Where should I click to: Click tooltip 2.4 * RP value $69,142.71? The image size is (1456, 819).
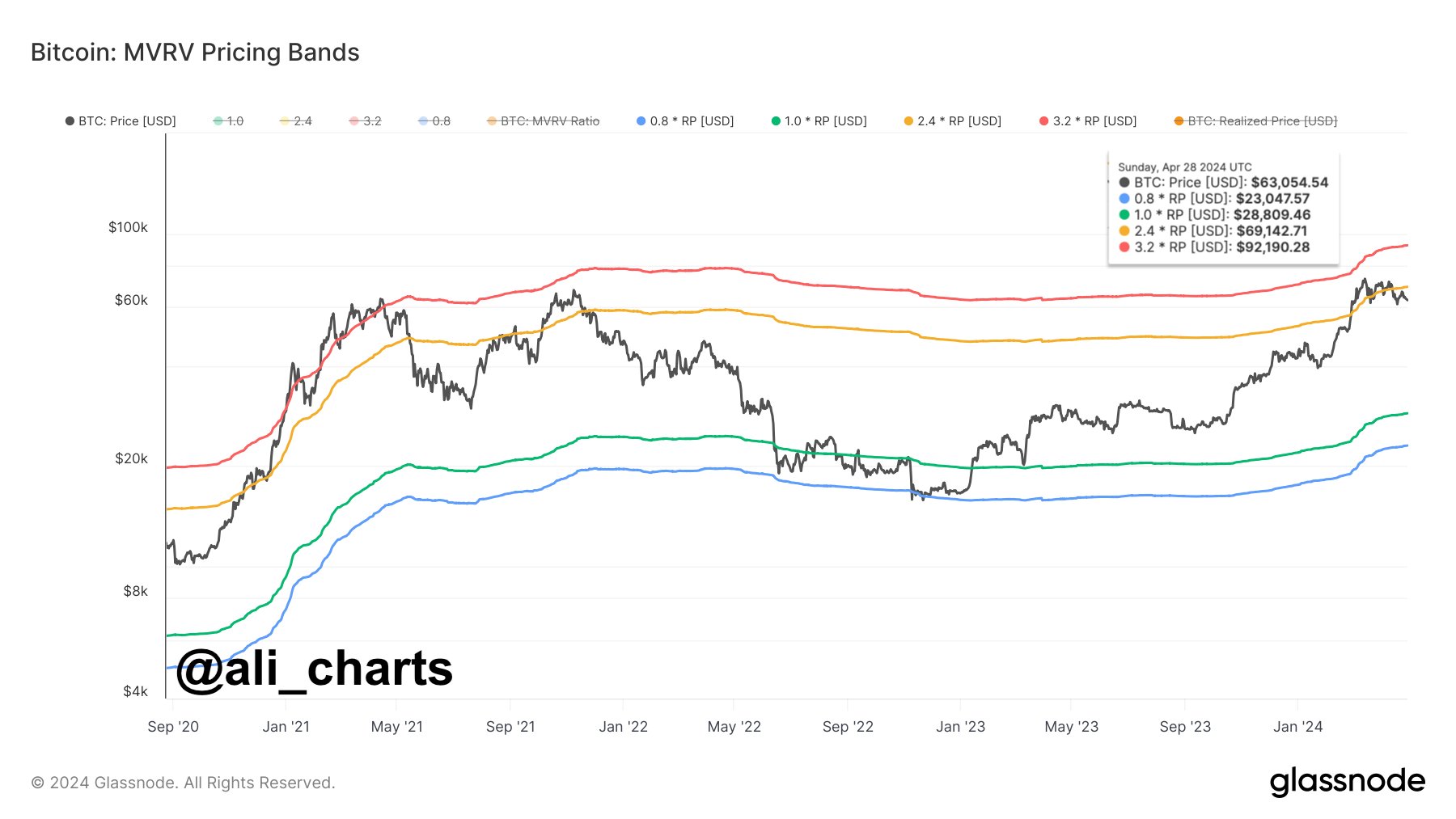[1272, 231]
